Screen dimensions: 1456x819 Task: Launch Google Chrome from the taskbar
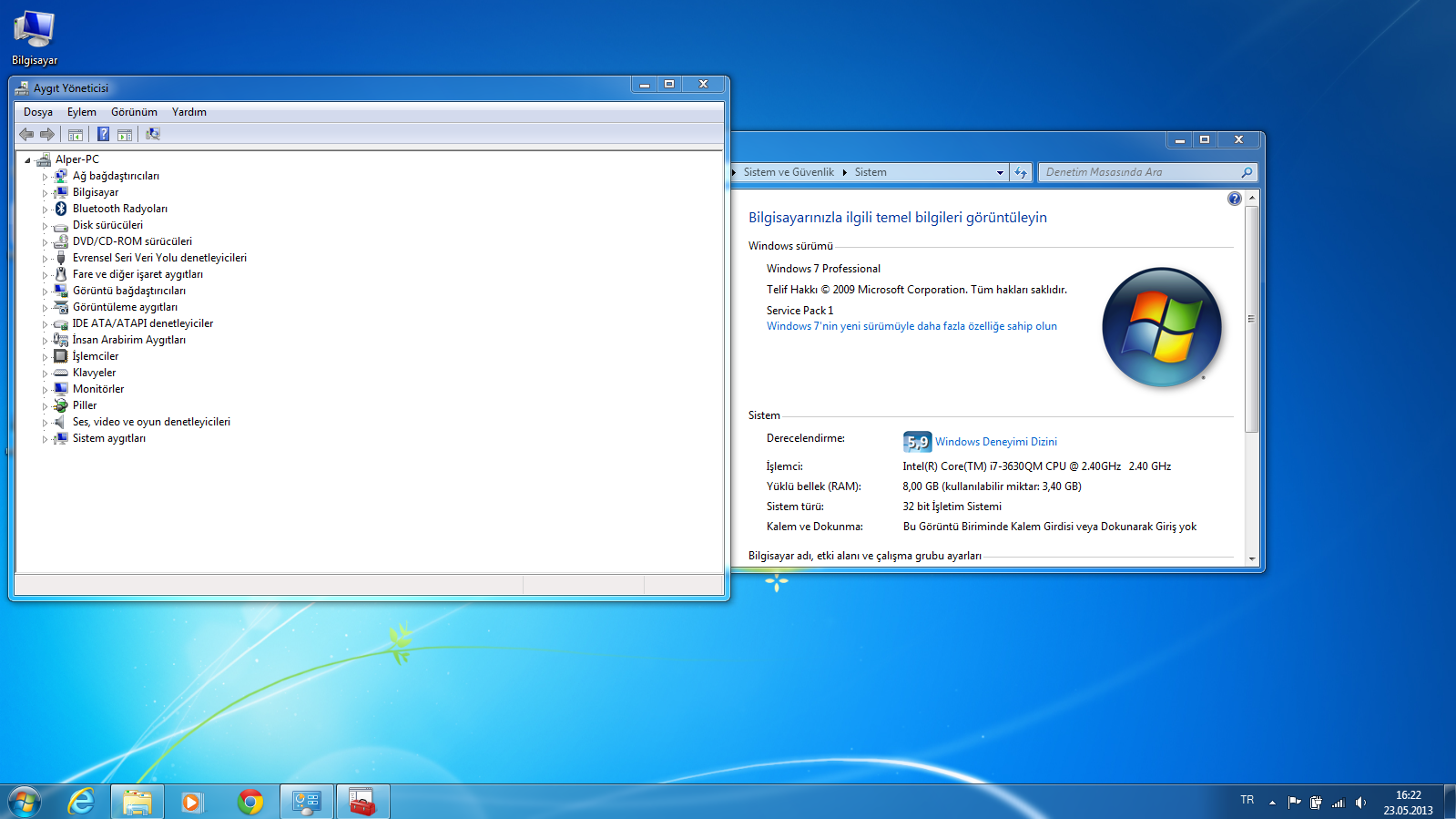pos(250,802)
